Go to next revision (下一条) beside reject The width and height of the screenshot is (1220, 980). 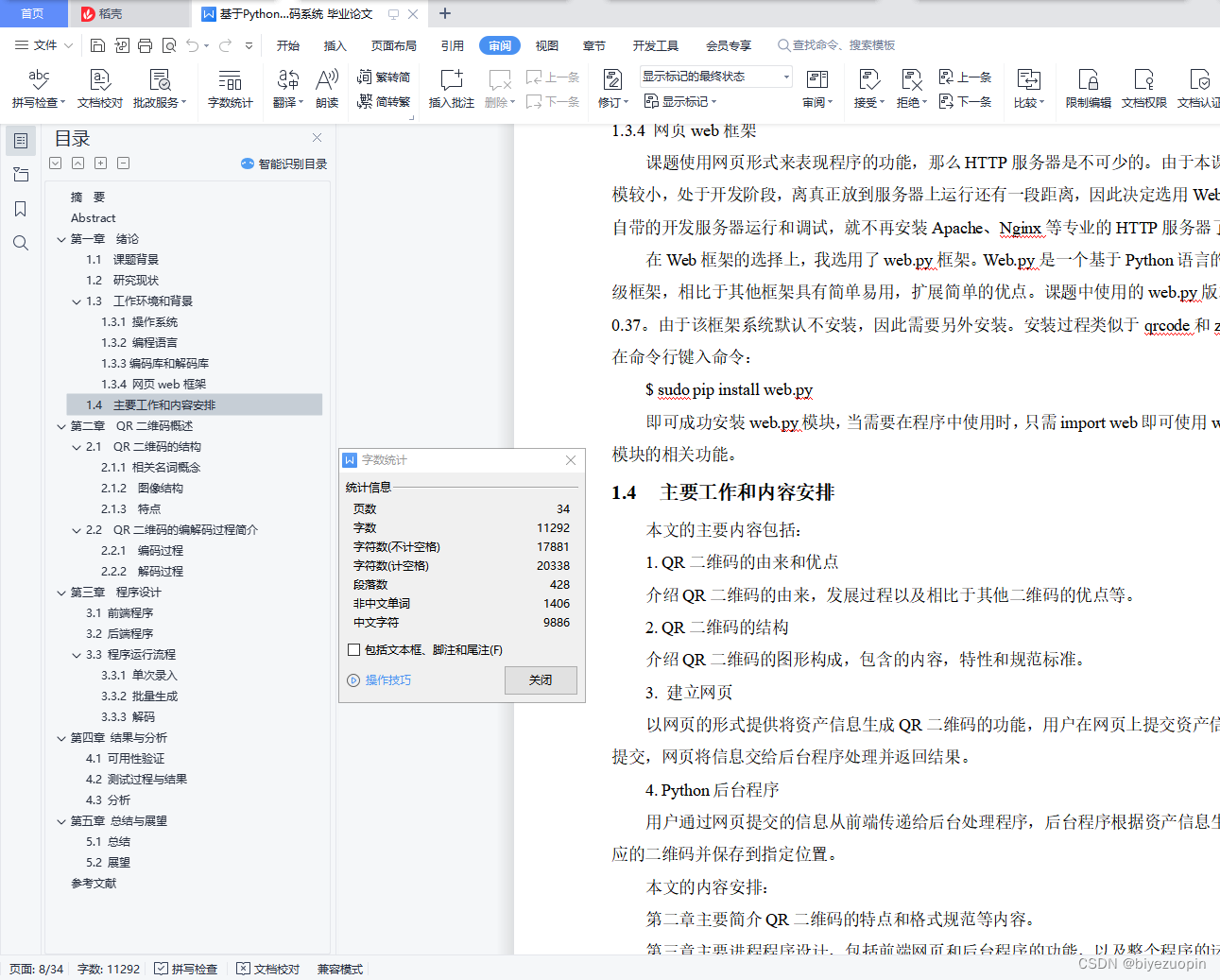click(x=965, y=101)
